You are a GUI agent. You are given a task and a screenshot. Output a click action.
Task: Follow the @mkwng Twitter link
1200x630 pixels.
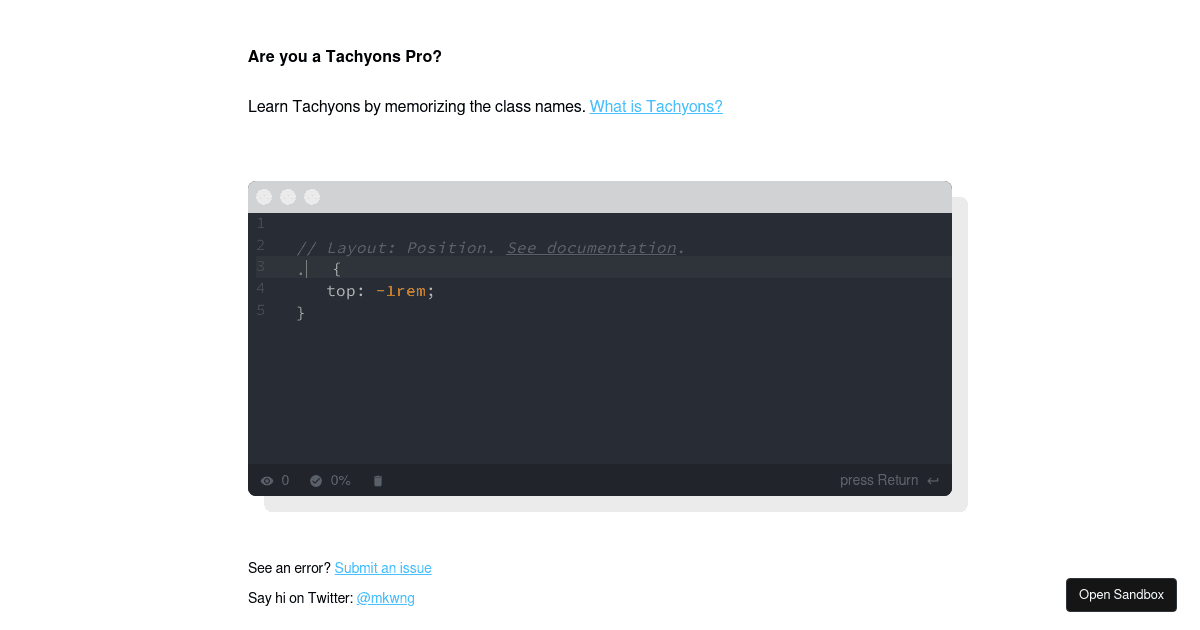click(x=385, y=598)
